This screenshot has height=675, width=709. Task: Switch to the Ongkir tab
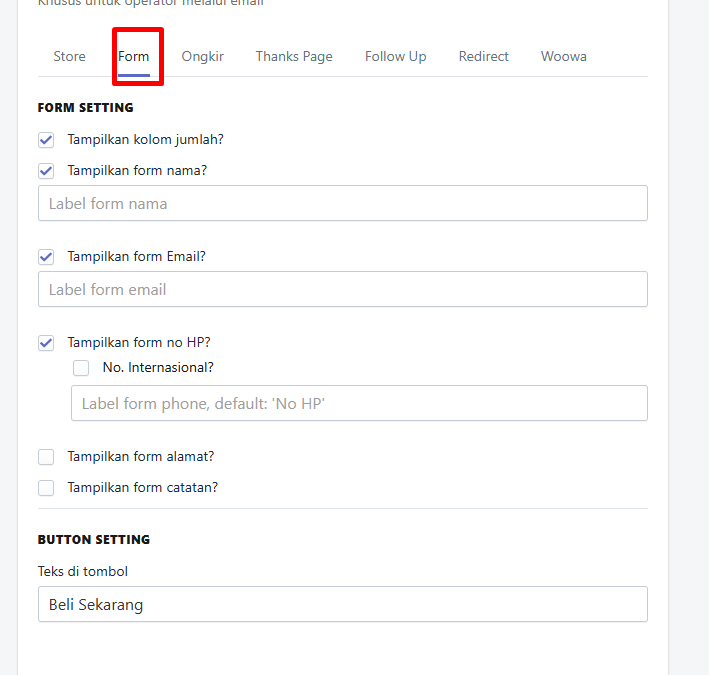coord(203,57)
